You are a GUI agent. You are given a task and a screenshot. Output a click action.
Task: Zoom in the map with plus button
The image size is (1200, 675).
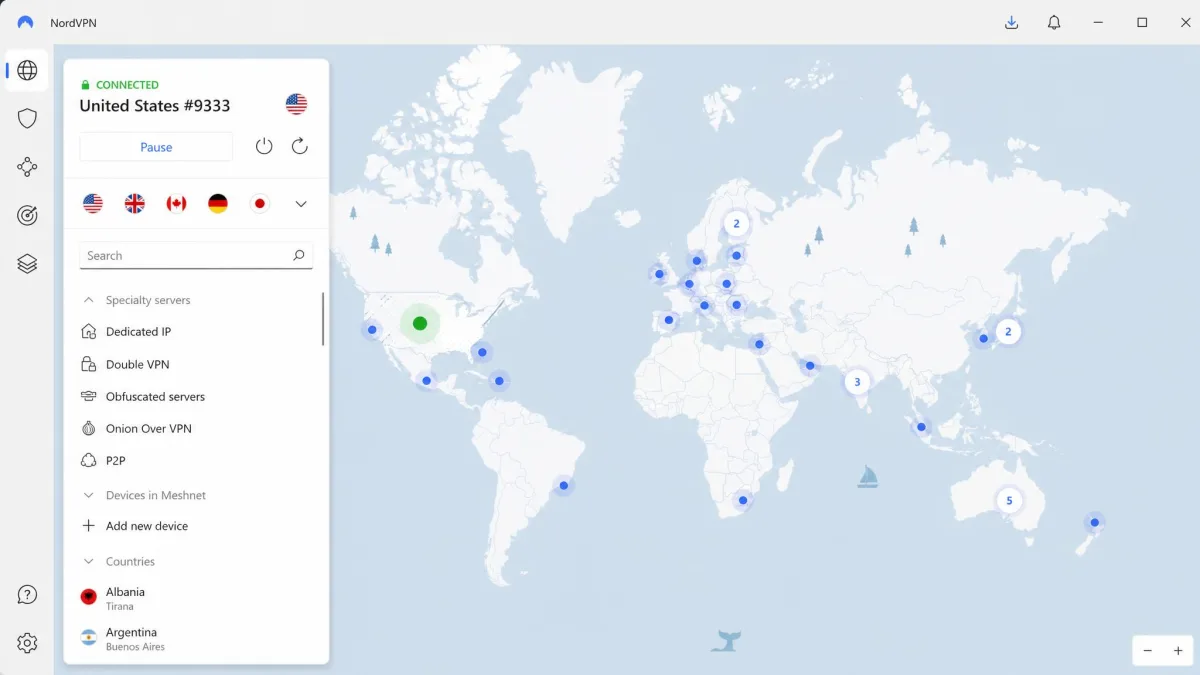point(1178,650)
